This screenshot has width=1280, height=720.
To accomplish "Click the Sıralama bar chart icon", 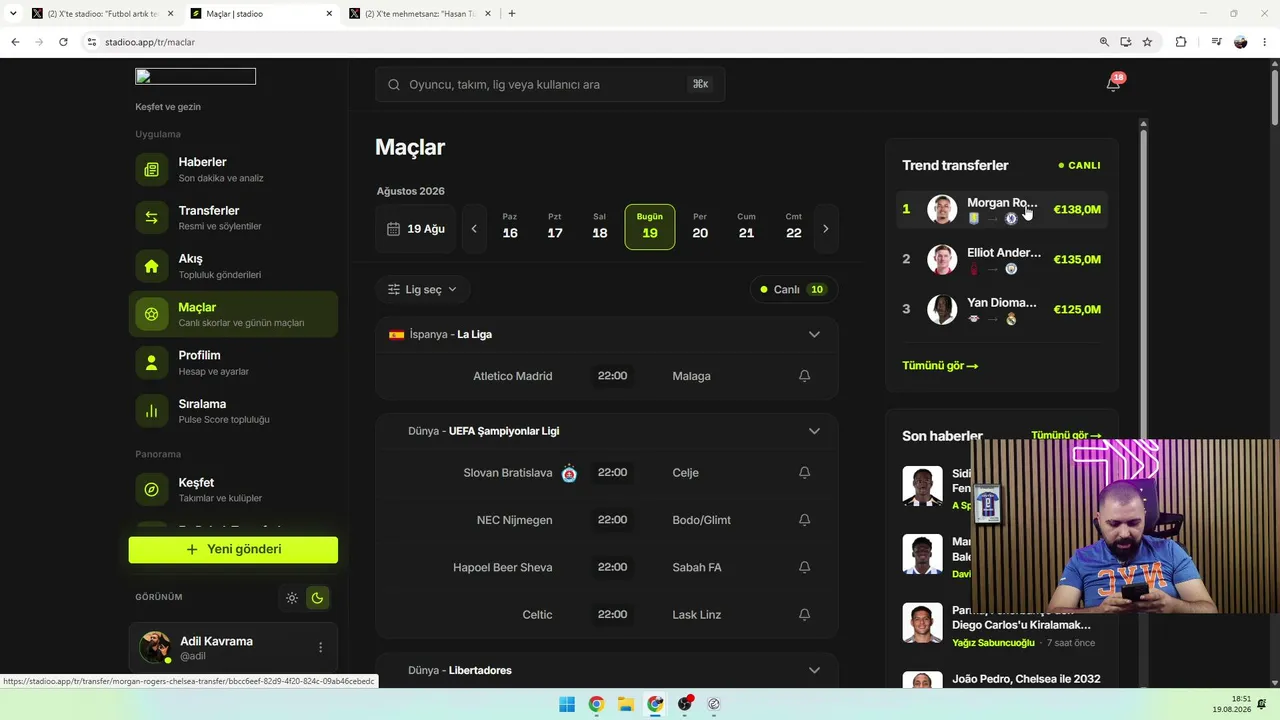I will (x=152, y=411).
